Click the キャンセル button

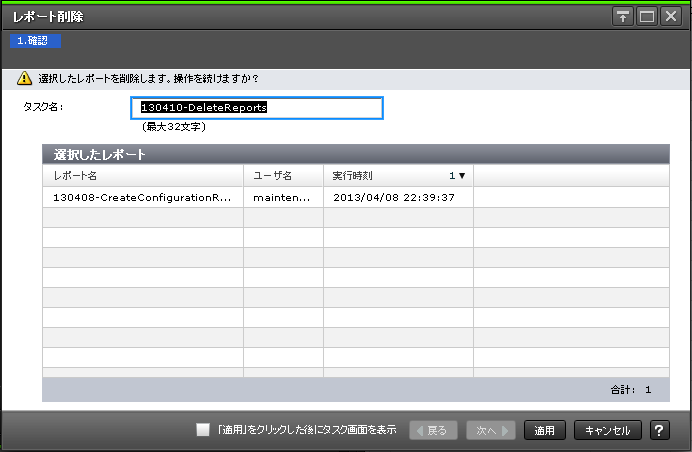coord(608,430)
